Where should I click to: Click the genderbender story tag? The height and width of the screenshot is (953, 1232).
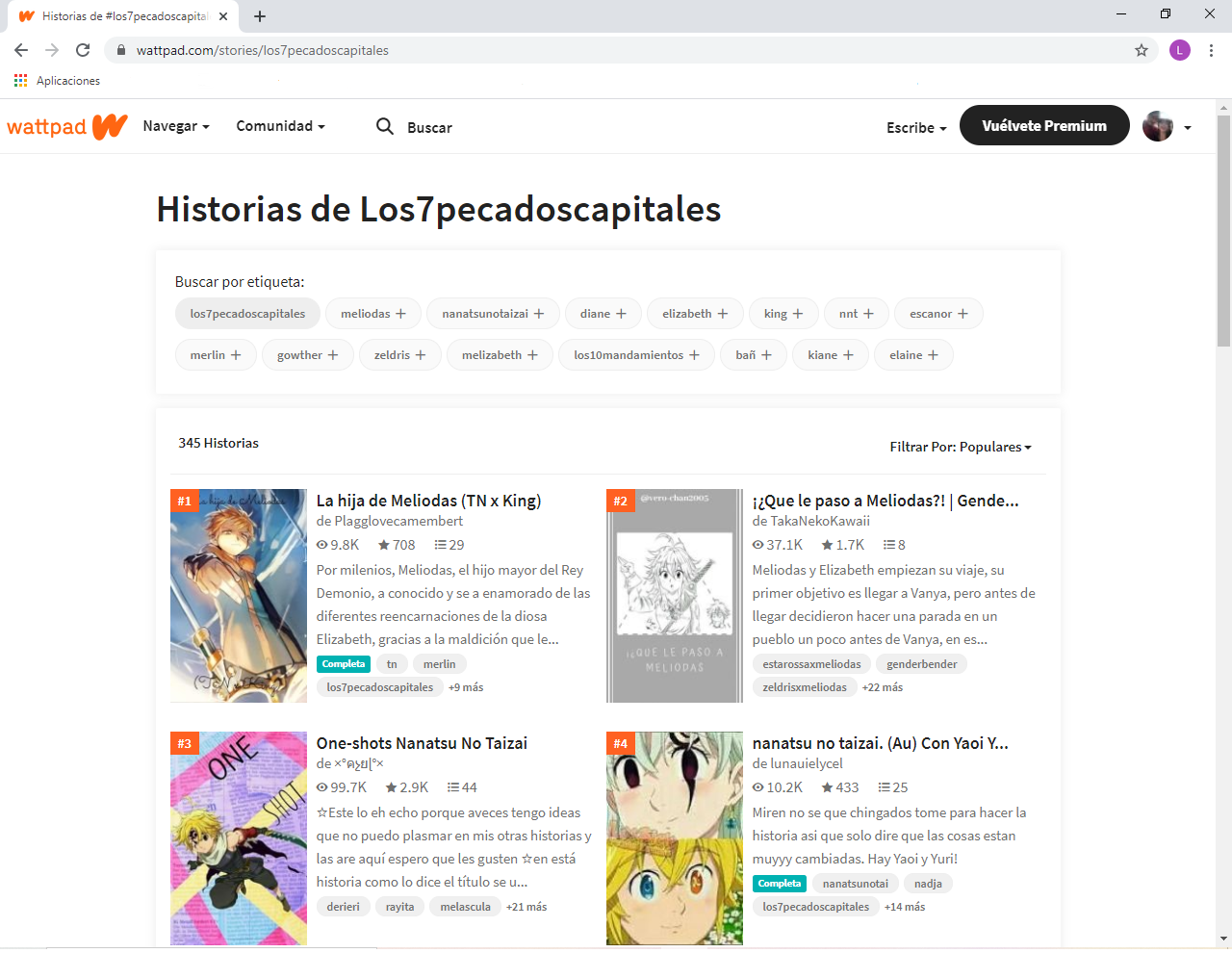pos(922,664)
